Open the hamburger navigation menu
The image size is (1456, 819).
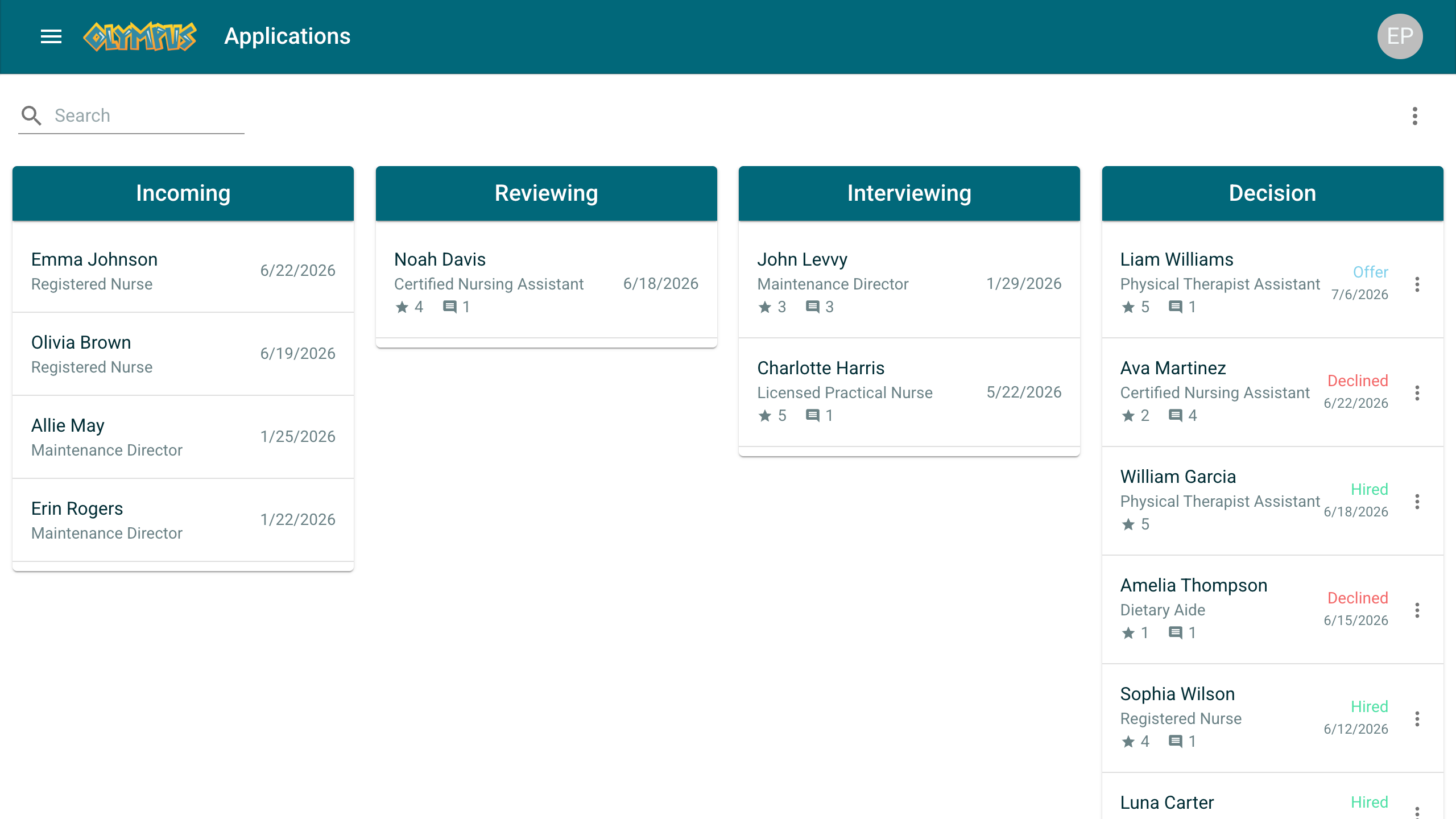point(51,37)
